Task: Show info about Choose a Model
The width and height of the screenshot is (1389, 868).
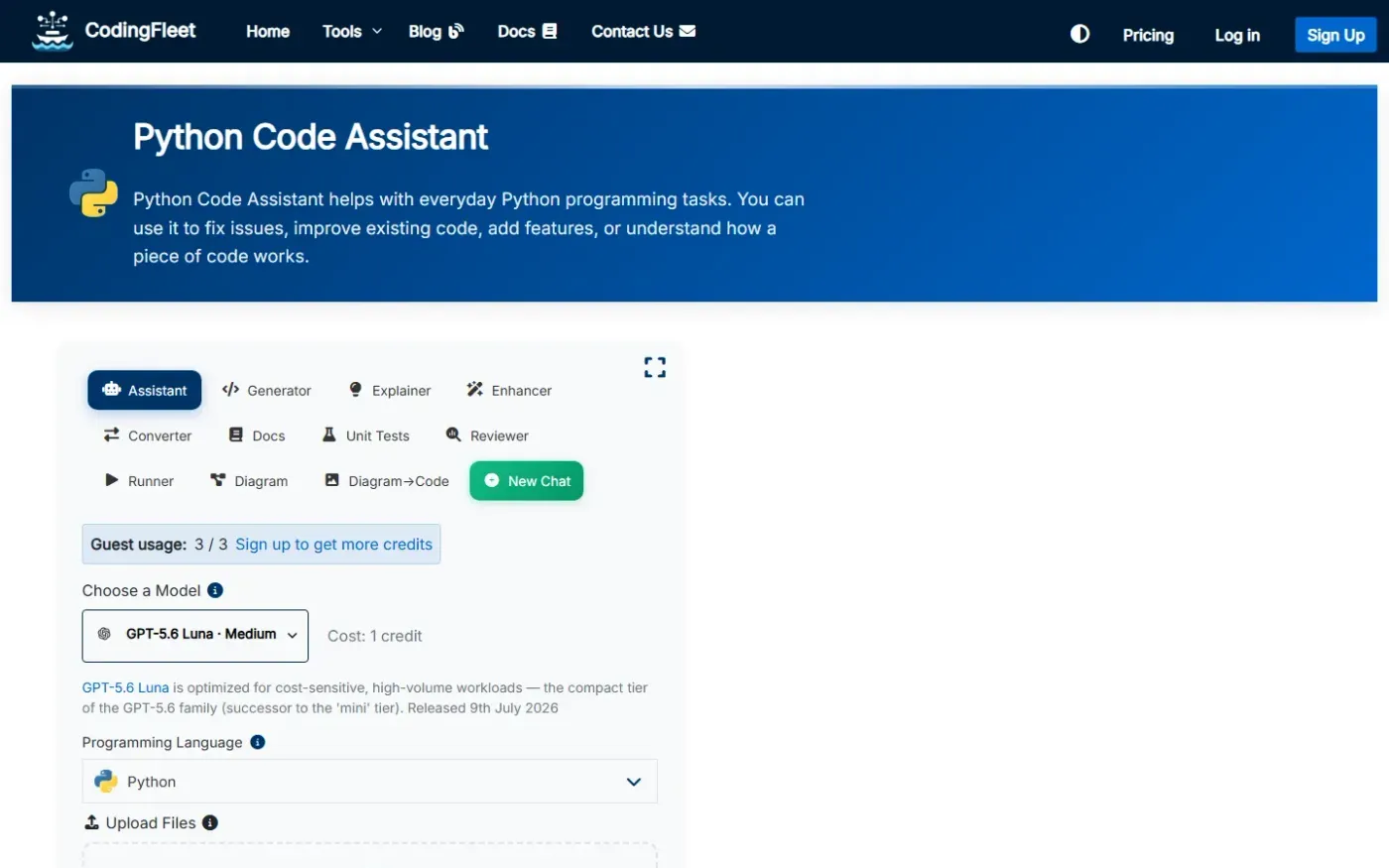Action: click(x=215, y=591)
